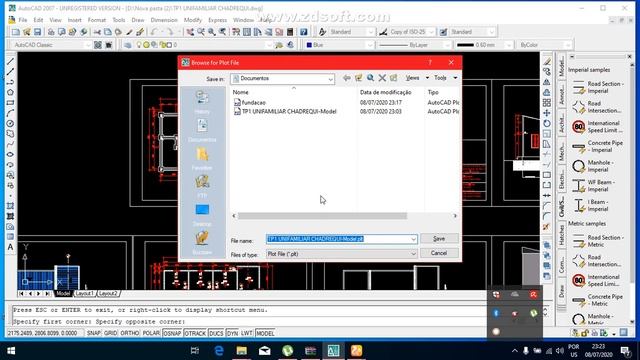Toggle SNAP mode in status bar
Image resolution: width=640 pixels, height=360 pixels.
click(93, 333)
